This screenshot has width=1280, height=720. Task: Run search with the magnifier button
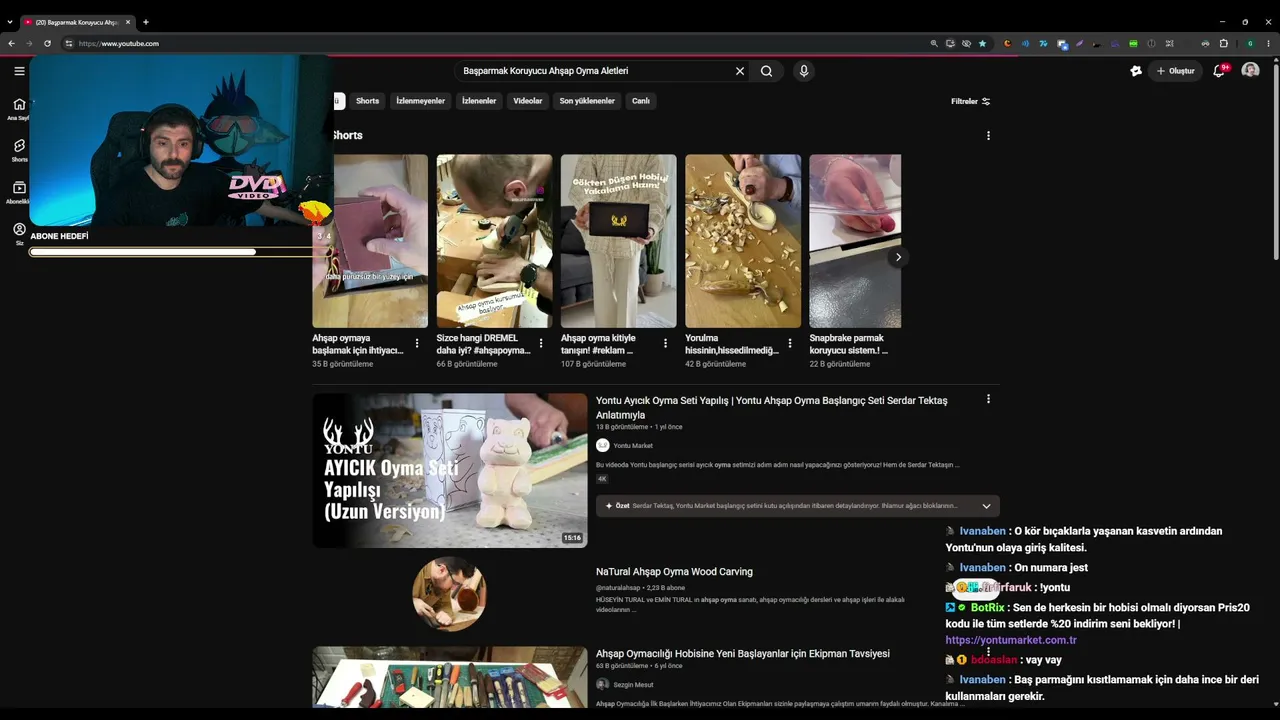[x=767, y=71]
